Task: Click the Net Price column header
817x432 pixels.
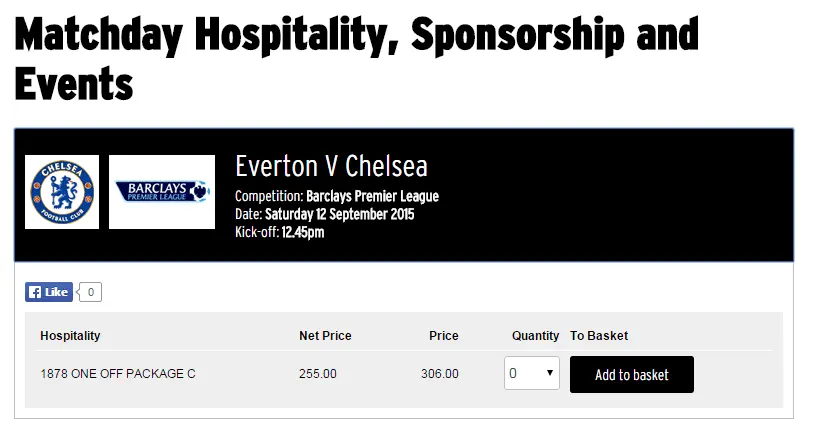Action: click(325, 336)
